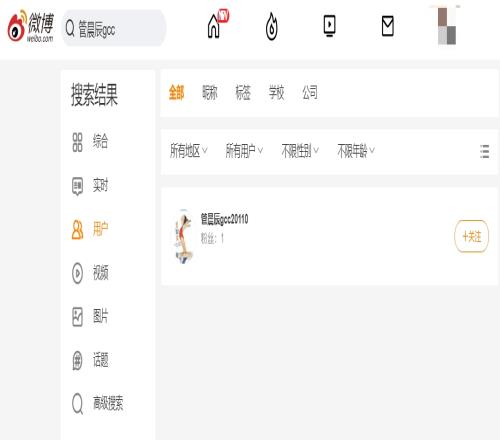
Task: Select the 全部 tab
Action: (176, 92)
